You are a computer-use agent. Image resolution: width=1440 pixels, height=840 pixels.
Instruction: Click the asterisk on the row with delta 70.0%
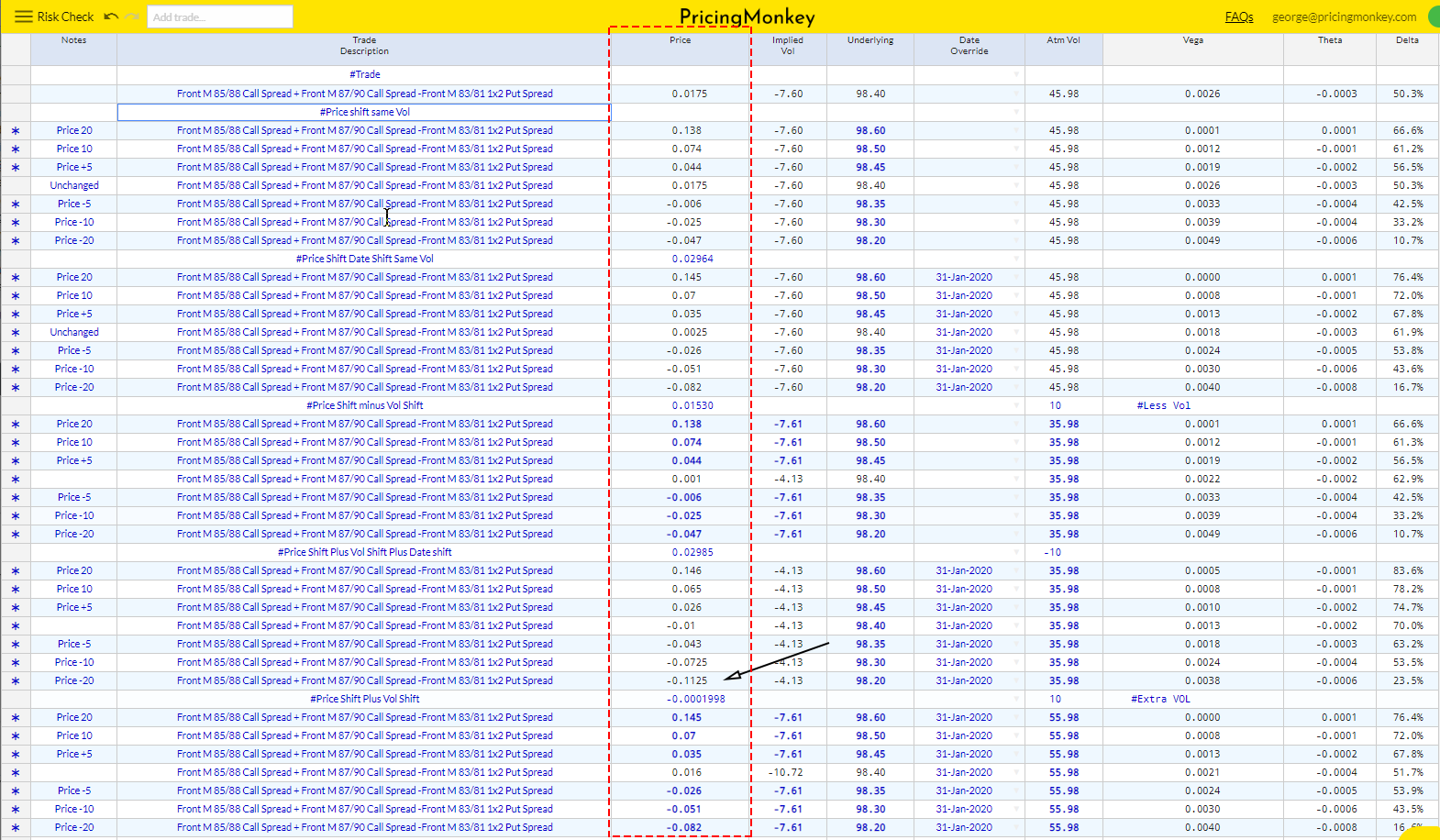pos(16,625)
